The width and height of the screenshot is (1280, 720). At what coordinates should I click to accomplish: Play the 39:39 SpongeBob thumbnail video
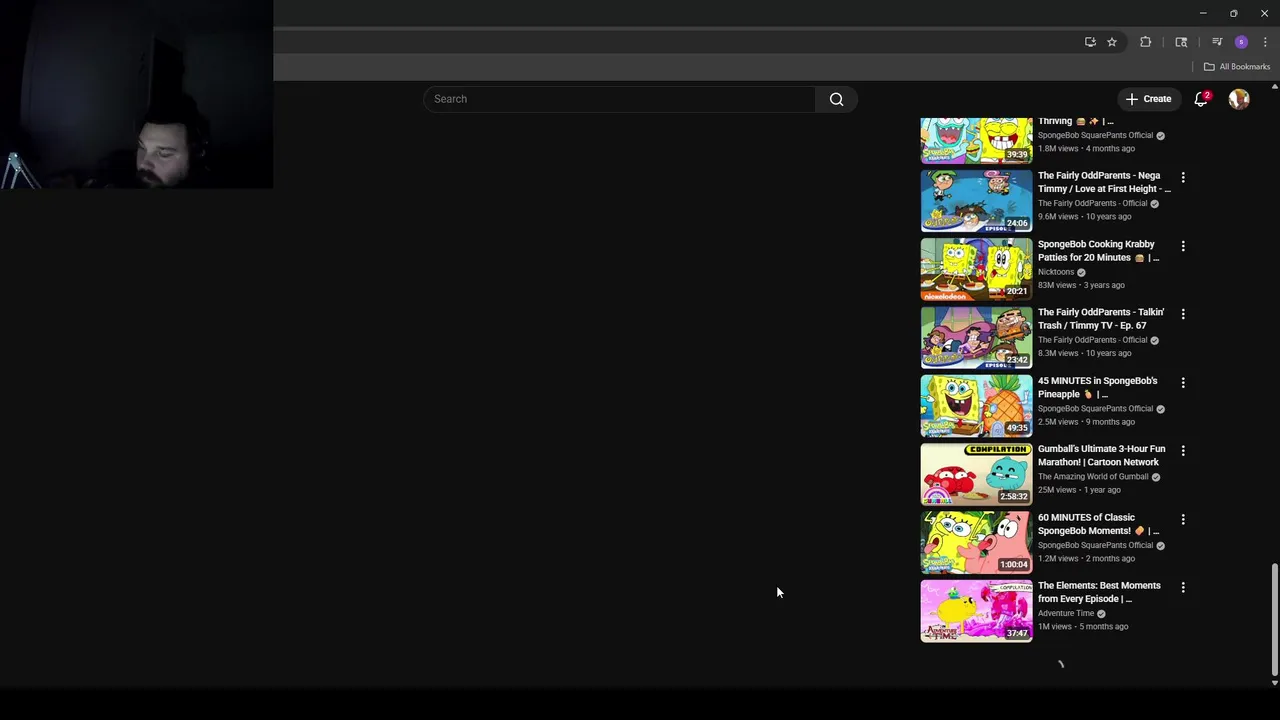tap(976, 140)
